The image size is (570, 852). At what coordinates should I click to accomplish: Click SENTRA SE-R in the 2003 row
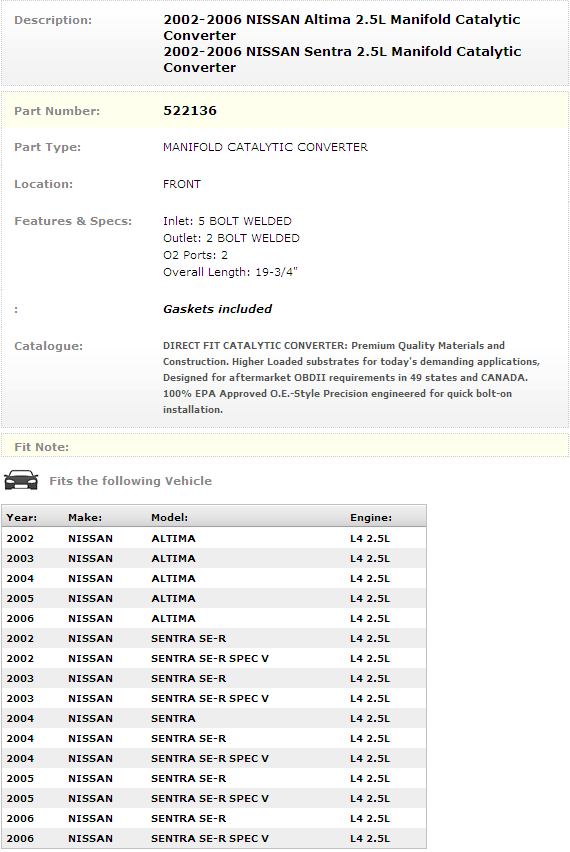[x=189, y=679]
